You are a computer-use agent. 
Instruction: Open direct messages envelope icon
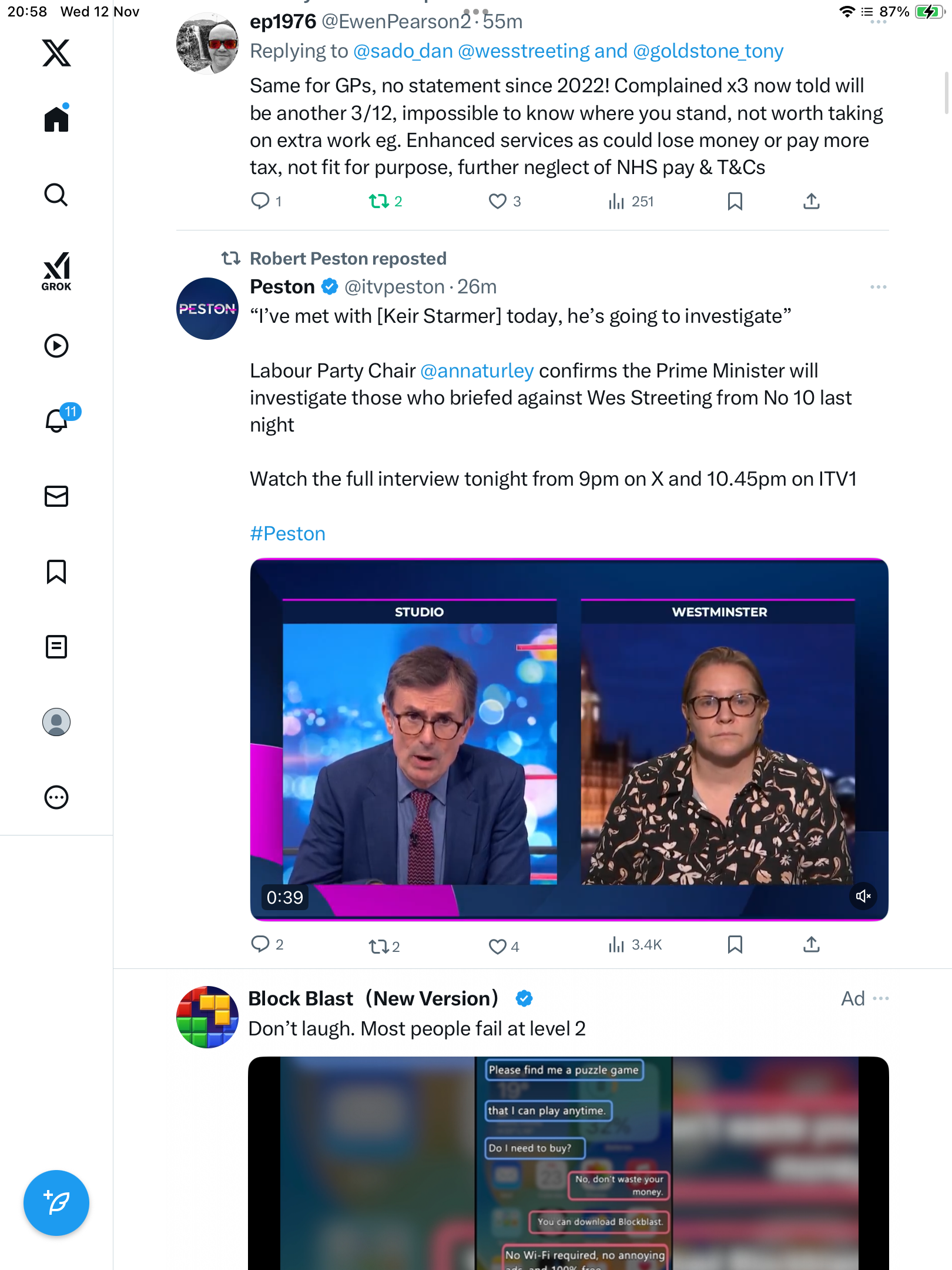click(56, 496)
